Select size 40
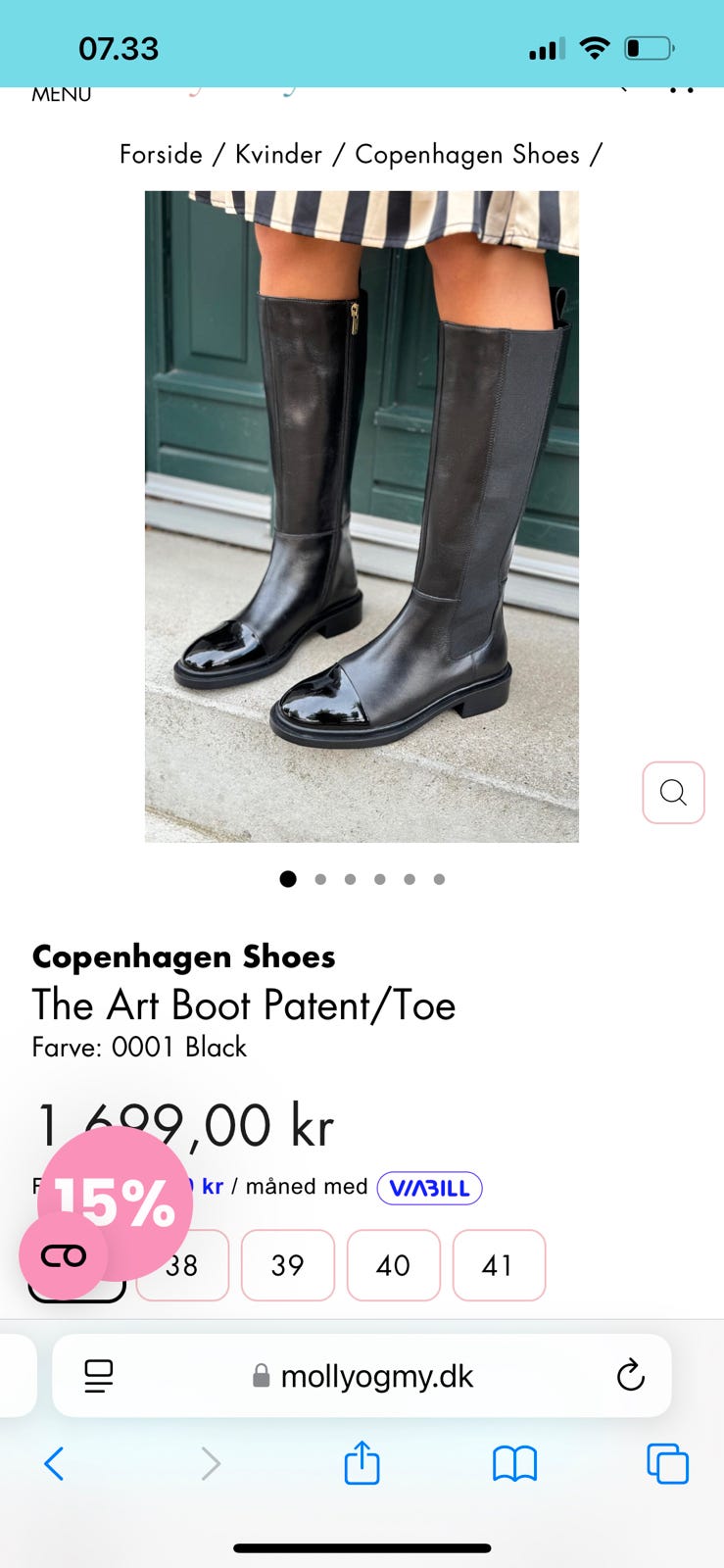This screenshot has height=1568, width=724. [393, 1265]
